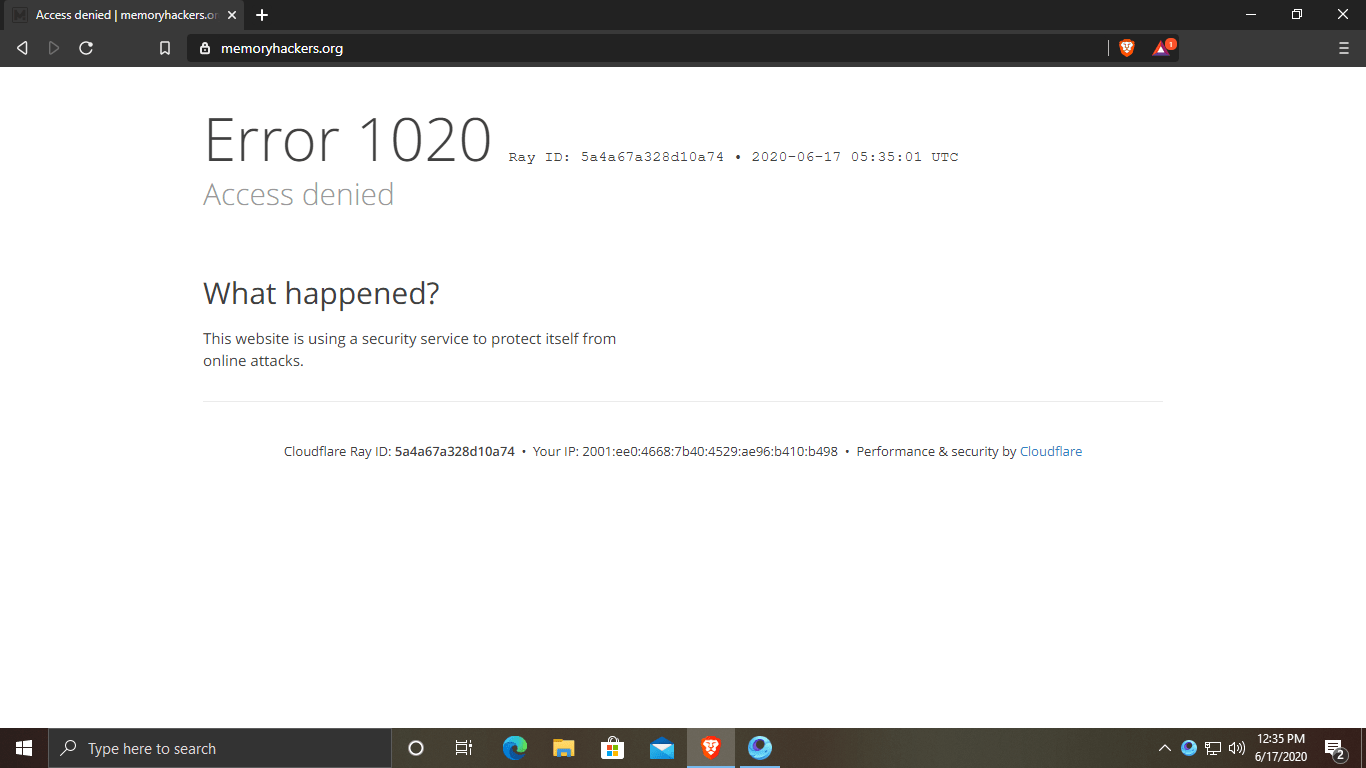Open a new tab with plus button
The height and width of the screenshot is (768, 1366).
tap(262, 15)
